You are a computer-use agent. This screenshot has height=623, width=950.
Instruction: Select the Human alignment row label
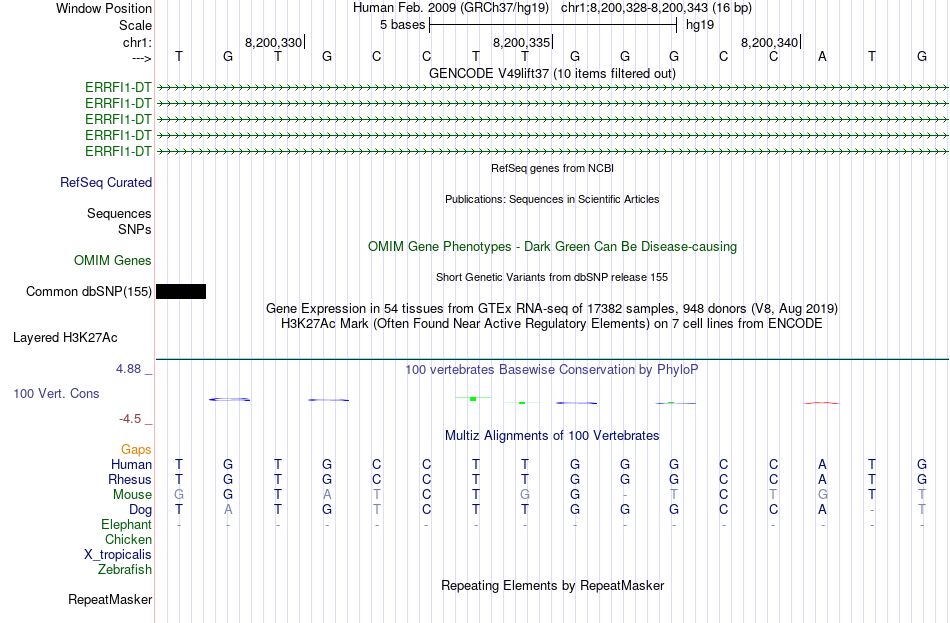click(131, 464)
